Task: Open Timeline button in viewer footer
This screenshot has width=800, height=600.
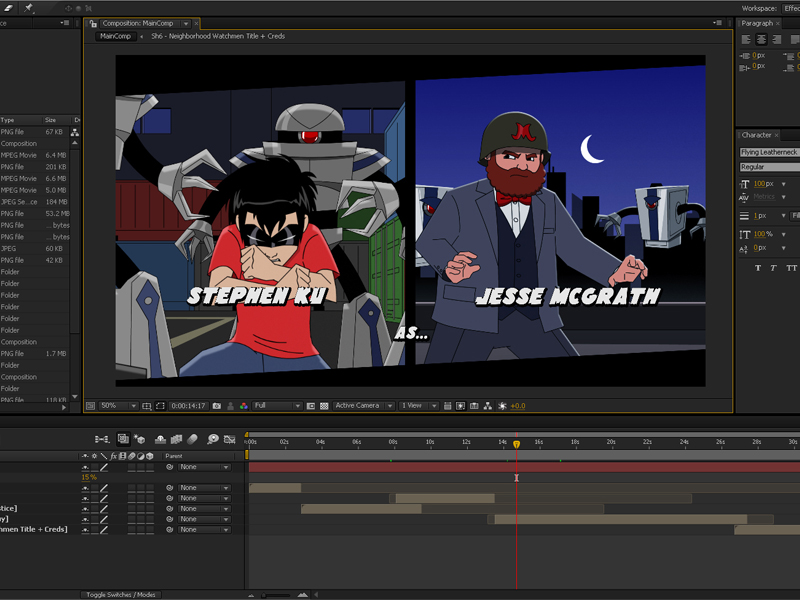Action: pyautogui.click(x=474, y=406)
